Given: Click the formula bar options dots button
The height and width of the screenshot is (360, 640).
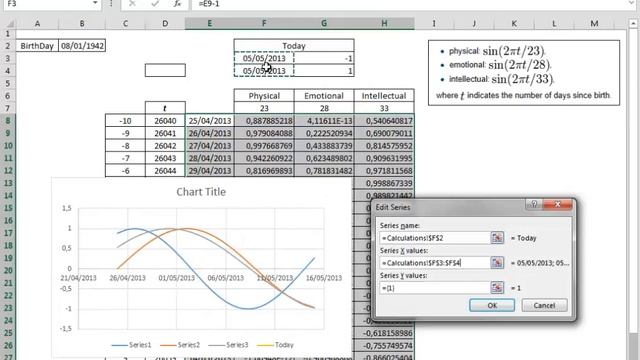Looking at the screenshot, I should point(111,4).
